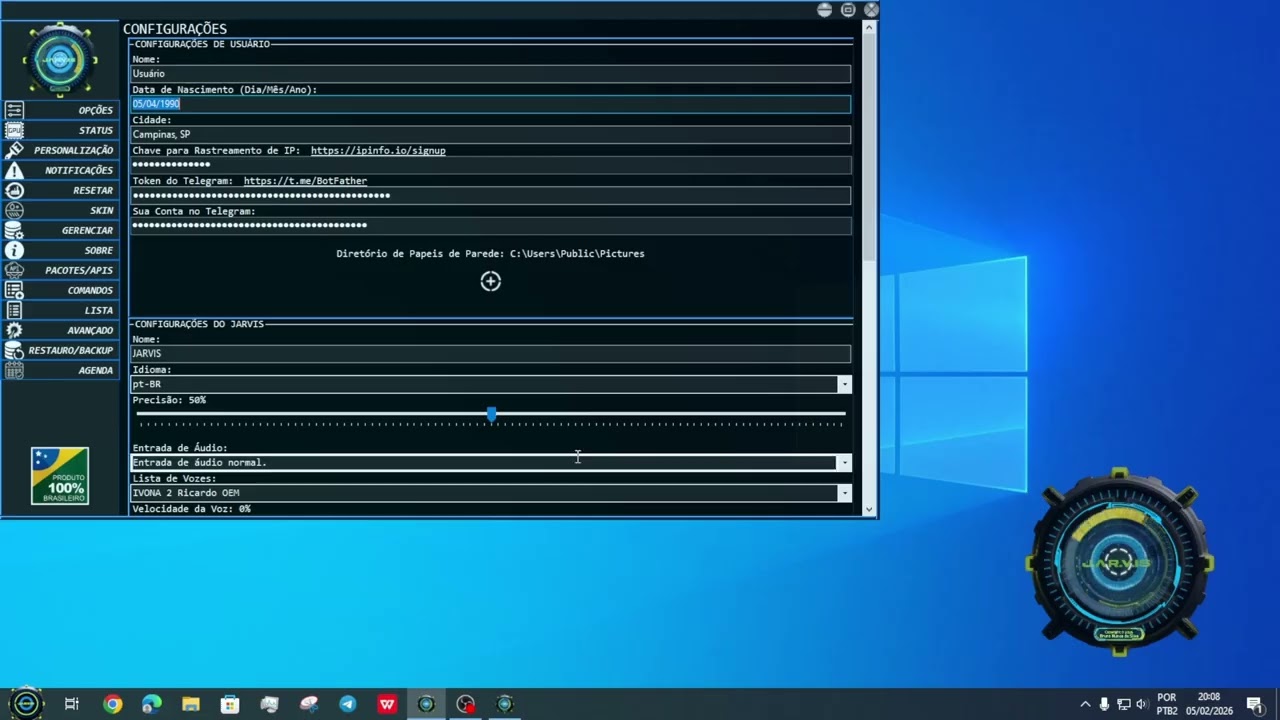The height and width of the screenshot is (720, 1280).
Task: Show hidden system tray icons
Action: tap(1085, 704)
